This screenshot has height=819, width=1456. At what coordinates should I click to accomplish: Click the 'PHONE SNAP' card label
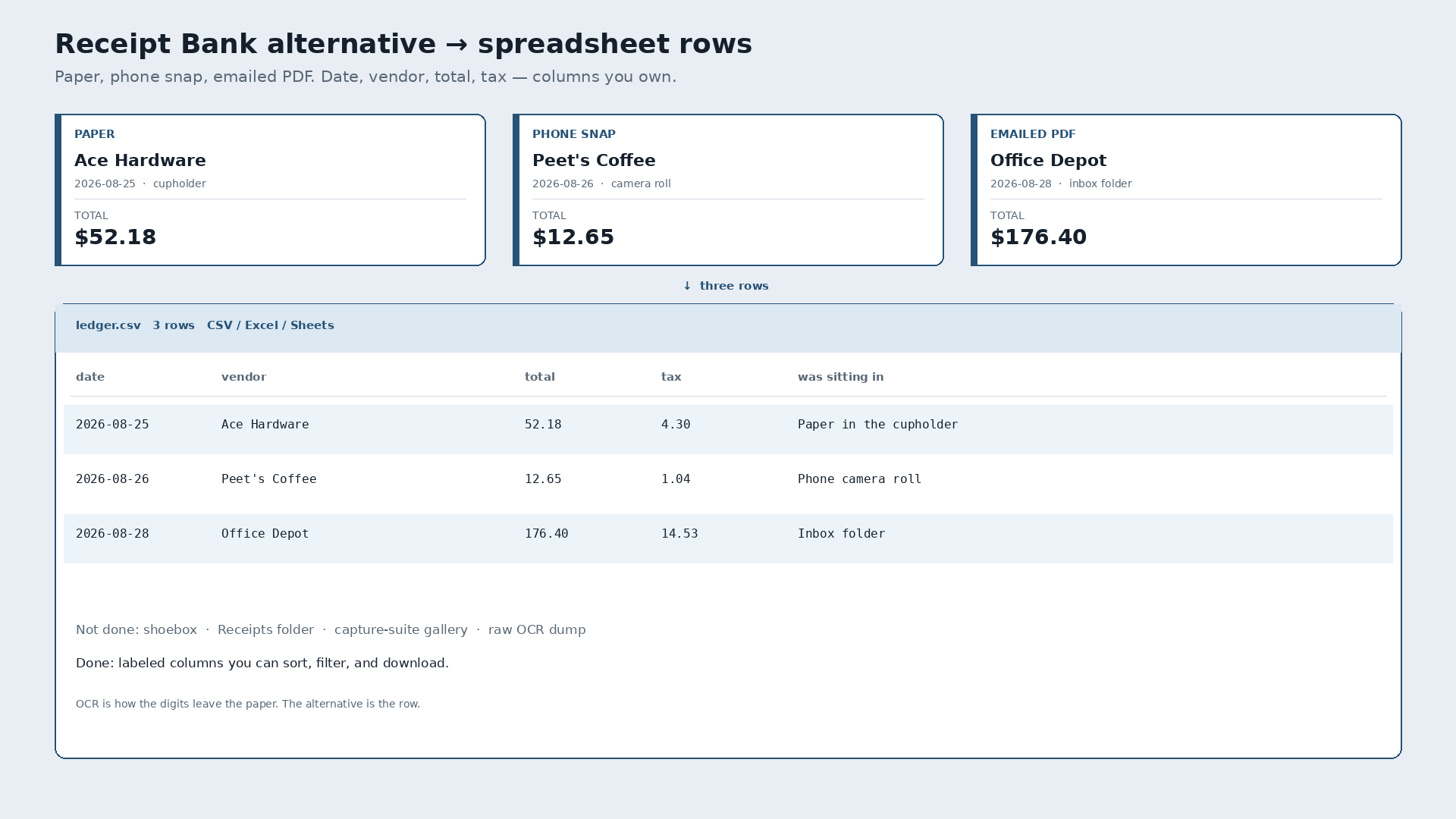574,134
